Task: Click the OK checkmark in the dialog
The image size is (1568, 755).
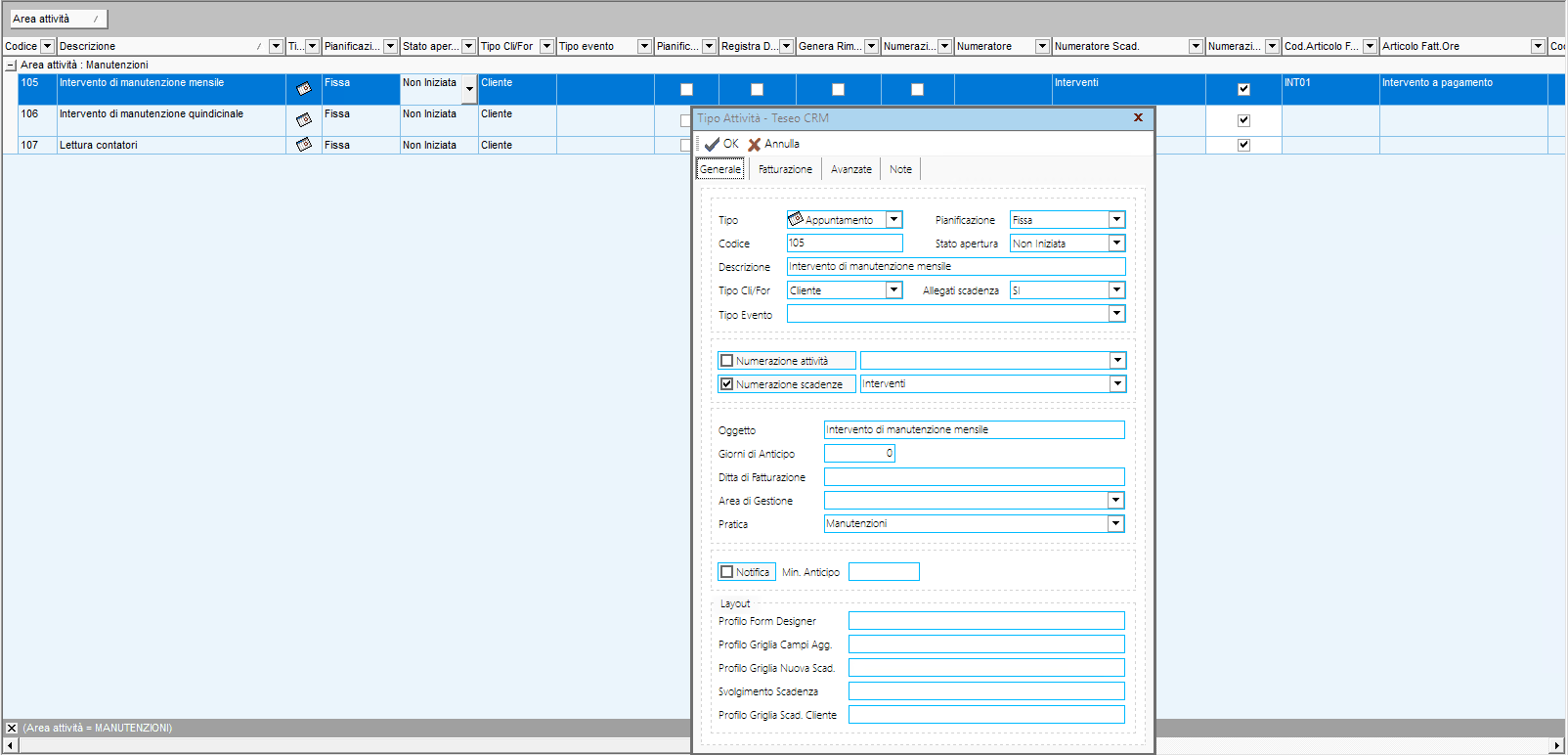Action: point(721,144)
